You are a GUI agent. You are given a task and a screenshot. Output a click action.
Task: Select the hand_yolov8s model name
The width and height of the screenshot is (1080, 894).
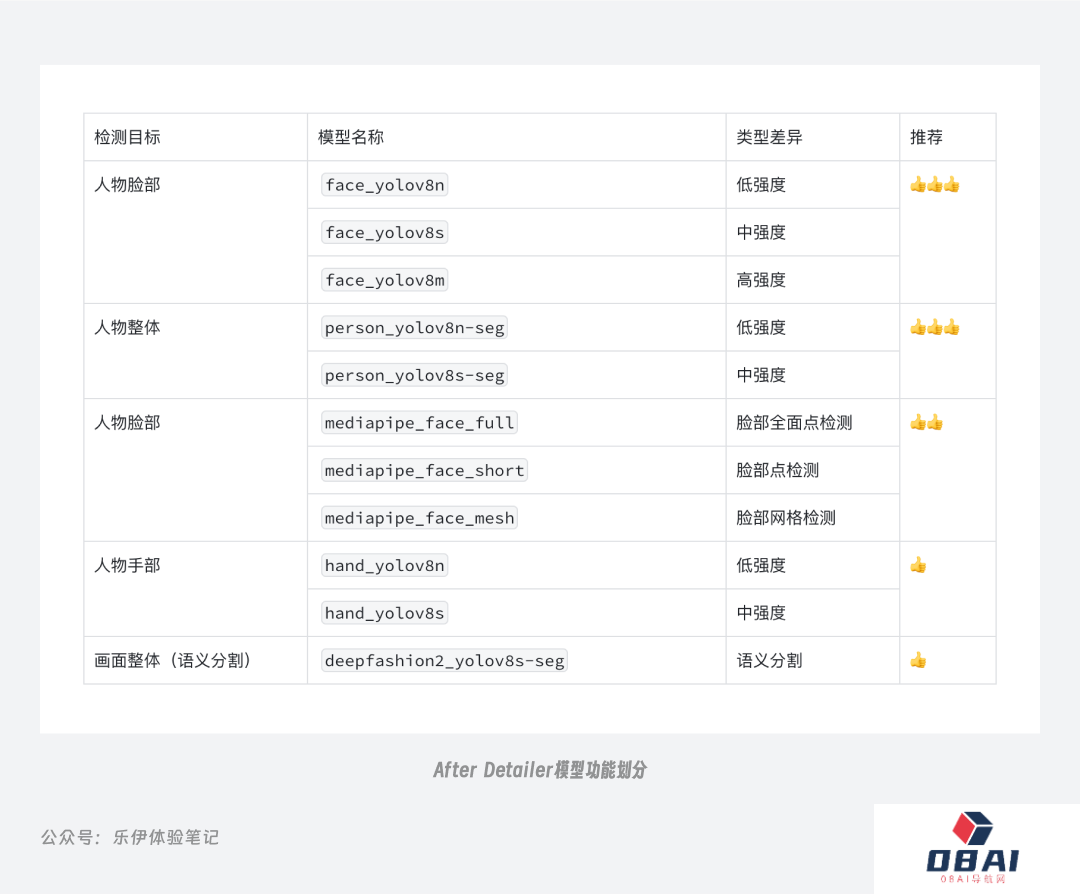(384, 613)
